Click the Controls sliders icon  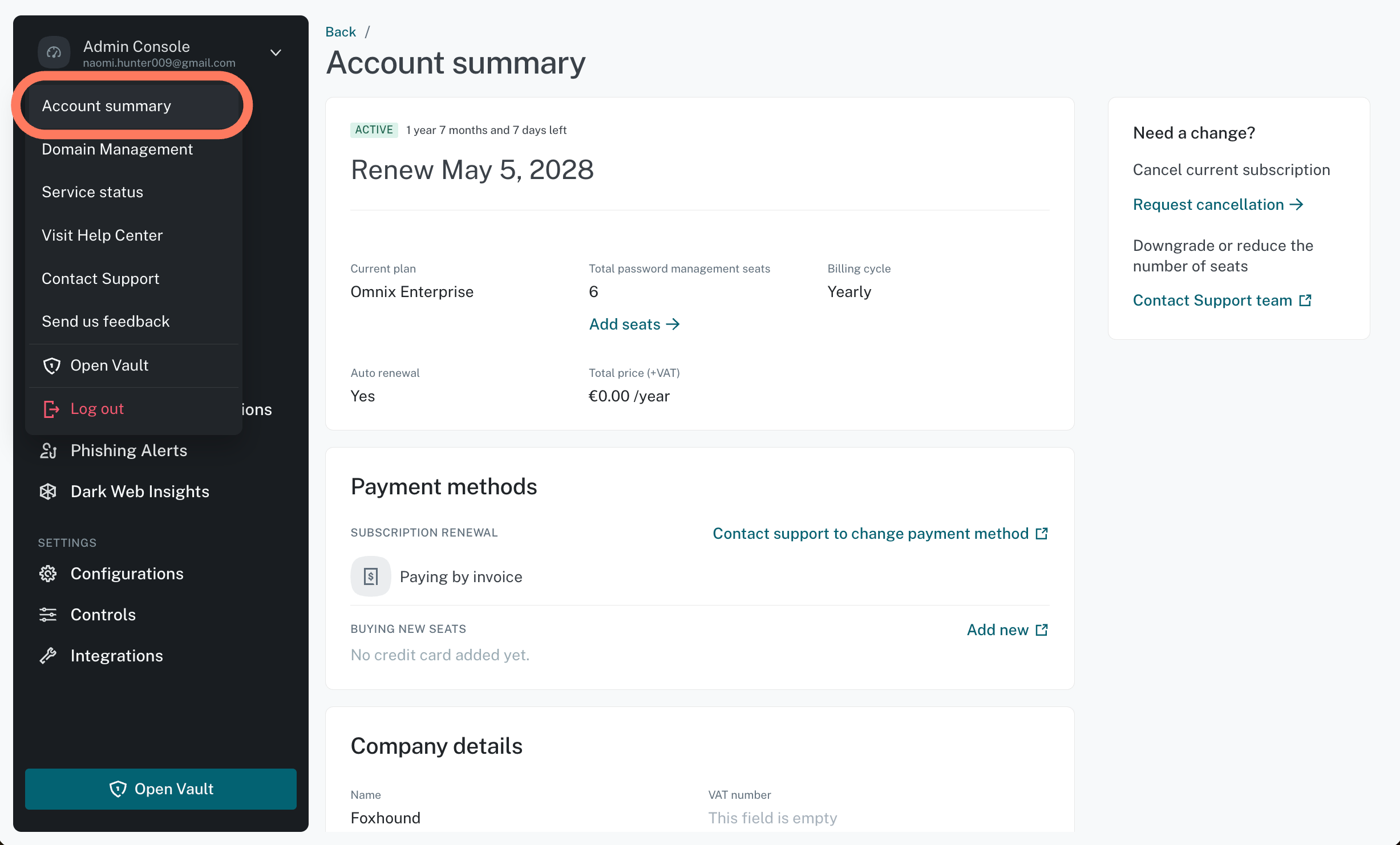click(x=48, y=615)
